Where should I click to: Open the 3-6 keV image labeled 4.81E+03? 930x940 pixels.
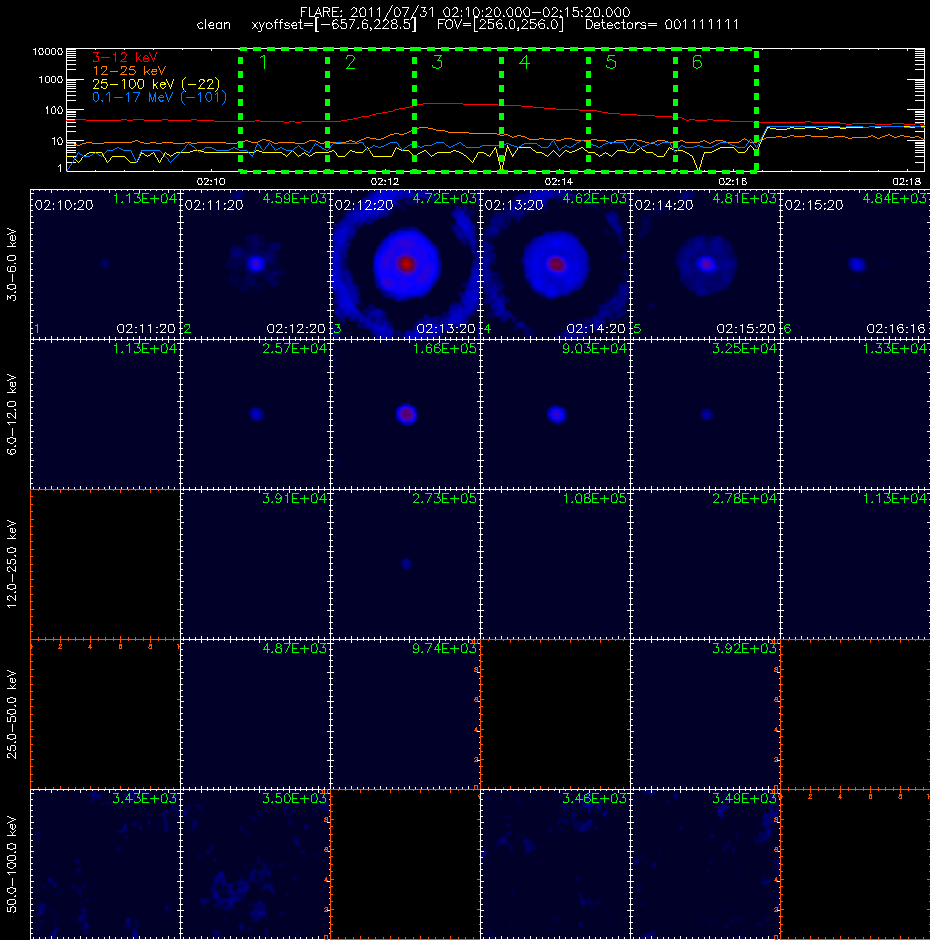705,264
